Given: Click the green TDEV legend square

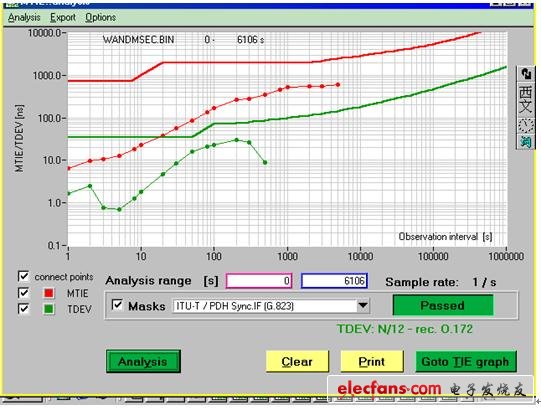Looking at the screenshot, I should tap(49, 309).
